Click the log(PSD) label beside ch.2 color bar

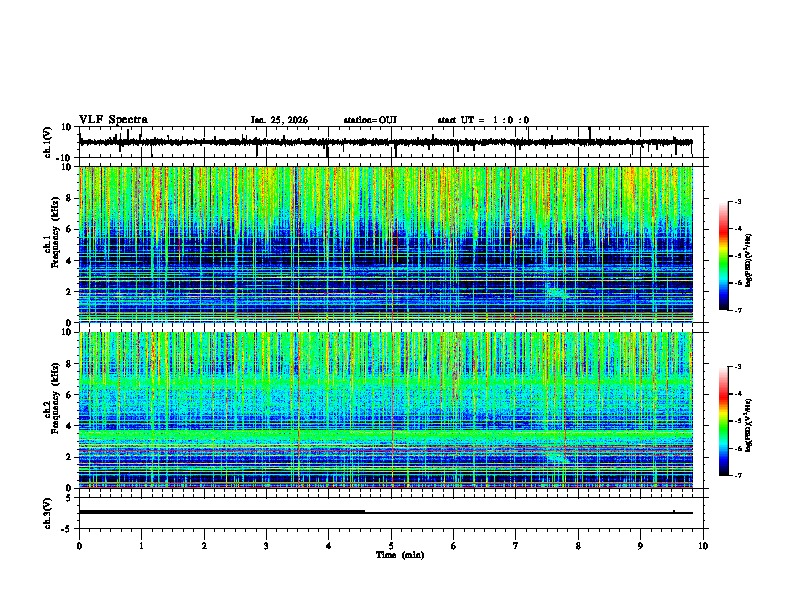tap(748, 425)
